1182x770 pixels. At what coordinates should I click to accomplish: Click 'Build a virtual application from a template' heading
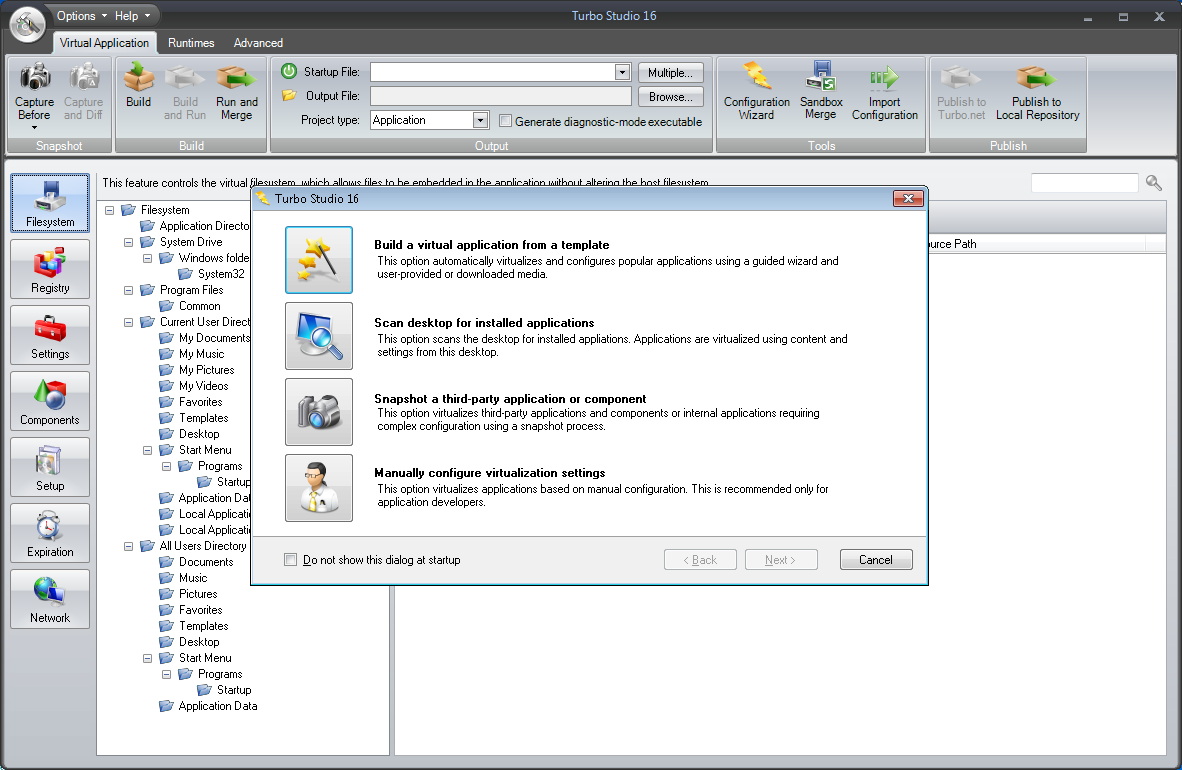point(491,245)
